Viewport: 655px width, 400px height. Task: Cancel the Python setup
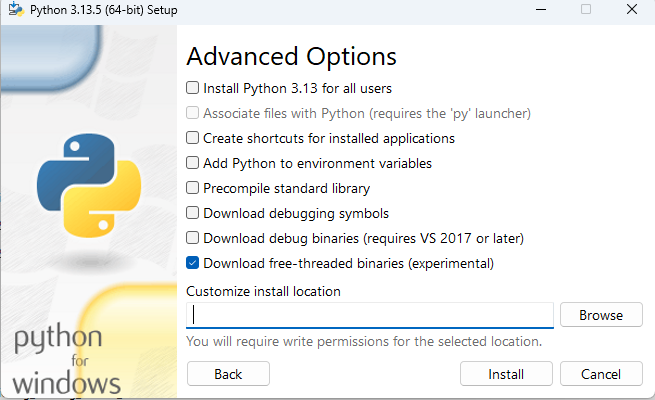pos(601,374)
